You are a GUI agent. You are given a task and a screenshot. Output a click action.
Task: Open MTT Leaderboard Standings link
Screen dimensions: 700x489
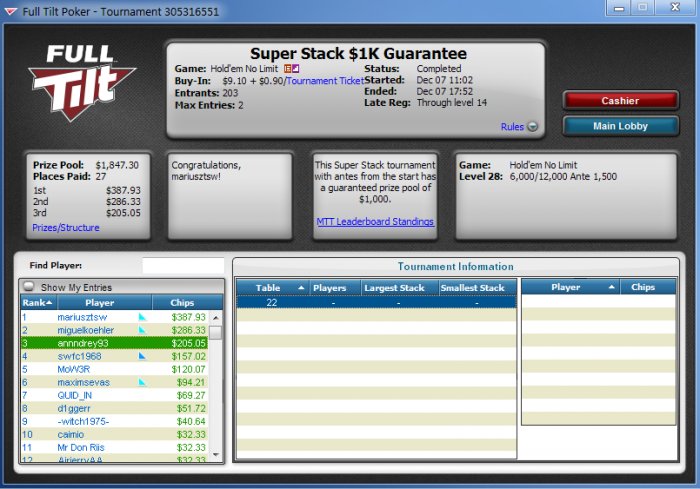click(375, 222)
